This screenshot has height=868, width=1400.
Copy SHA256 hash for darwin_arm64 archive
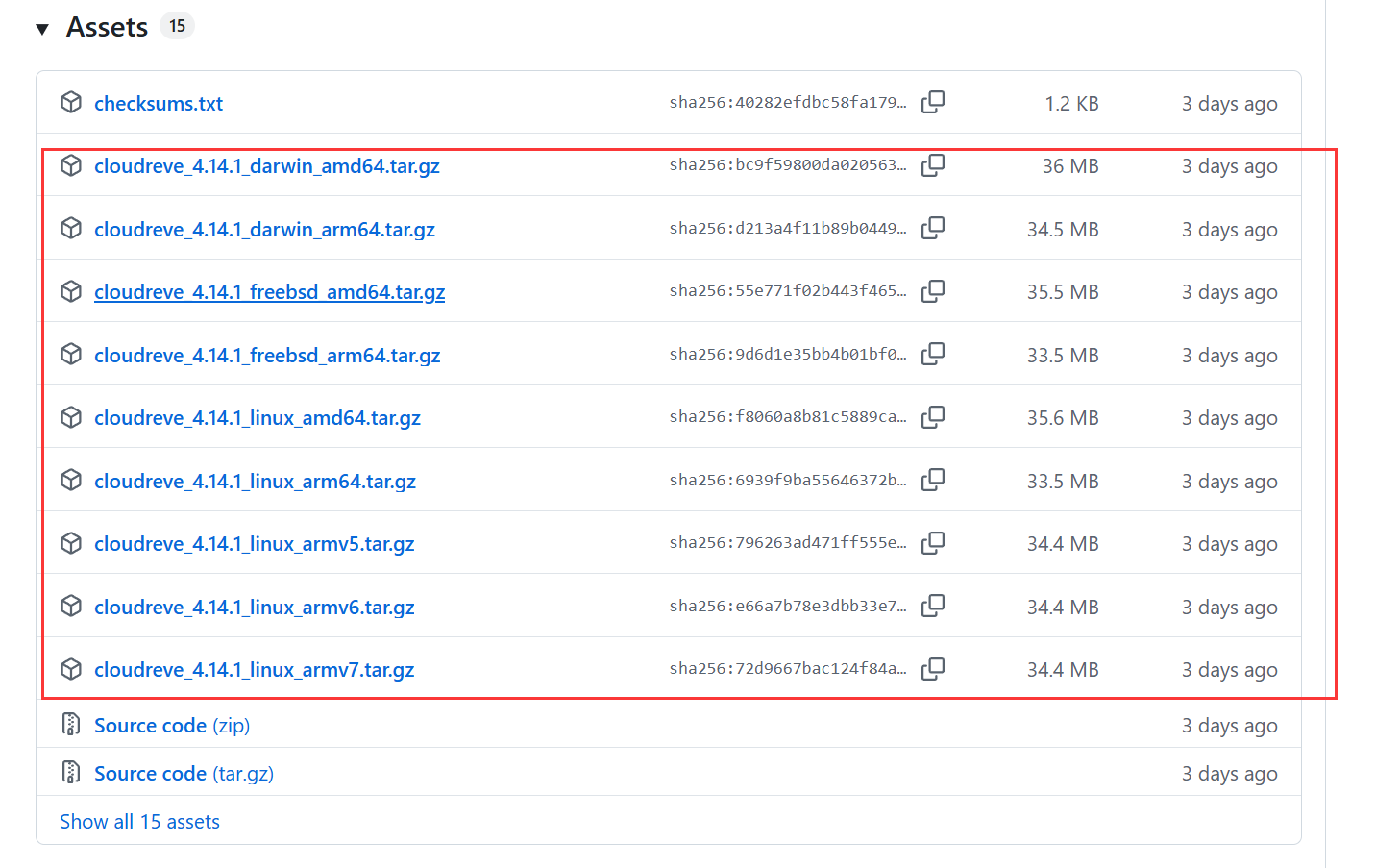932,229
